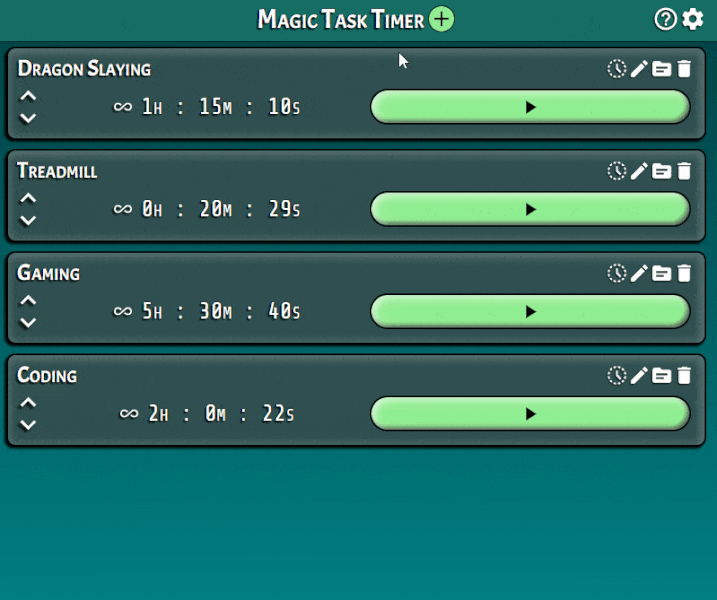This screenshot has height=600, width=717.
Task: Open the help question mark icon
Action: (x=665, y=20)
